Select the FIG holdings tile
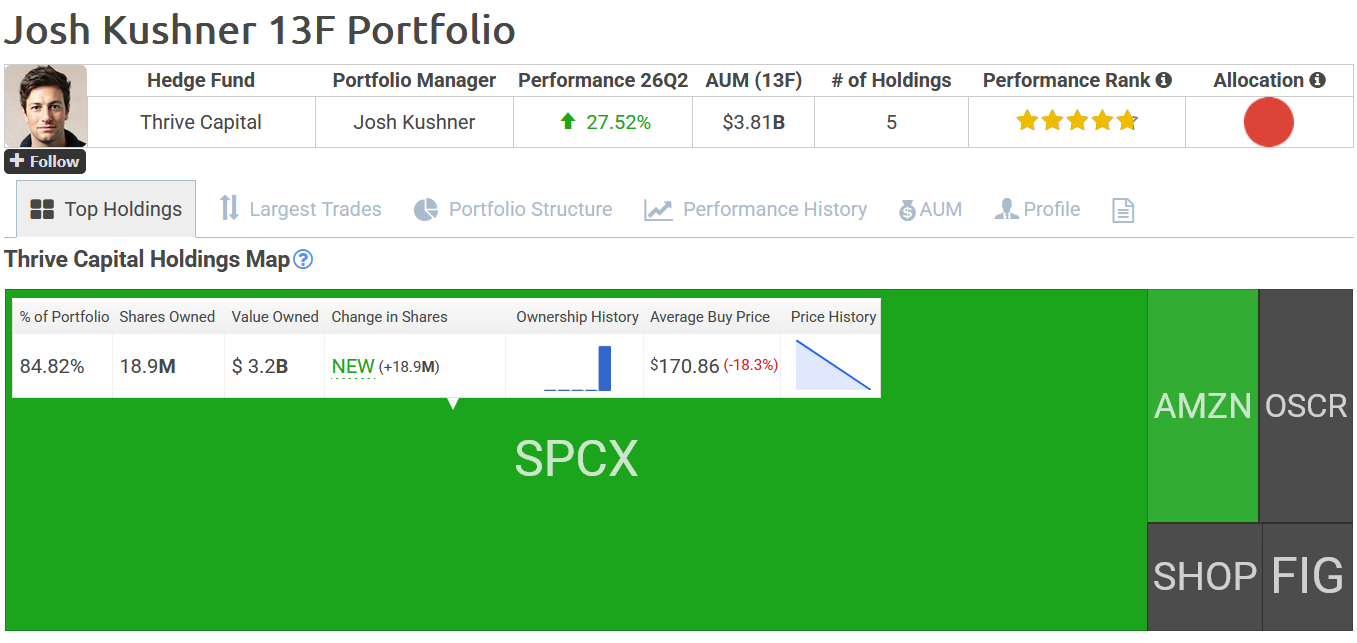The height and width of the screenshot is (643, 1357). click(x=1308, y=577)
